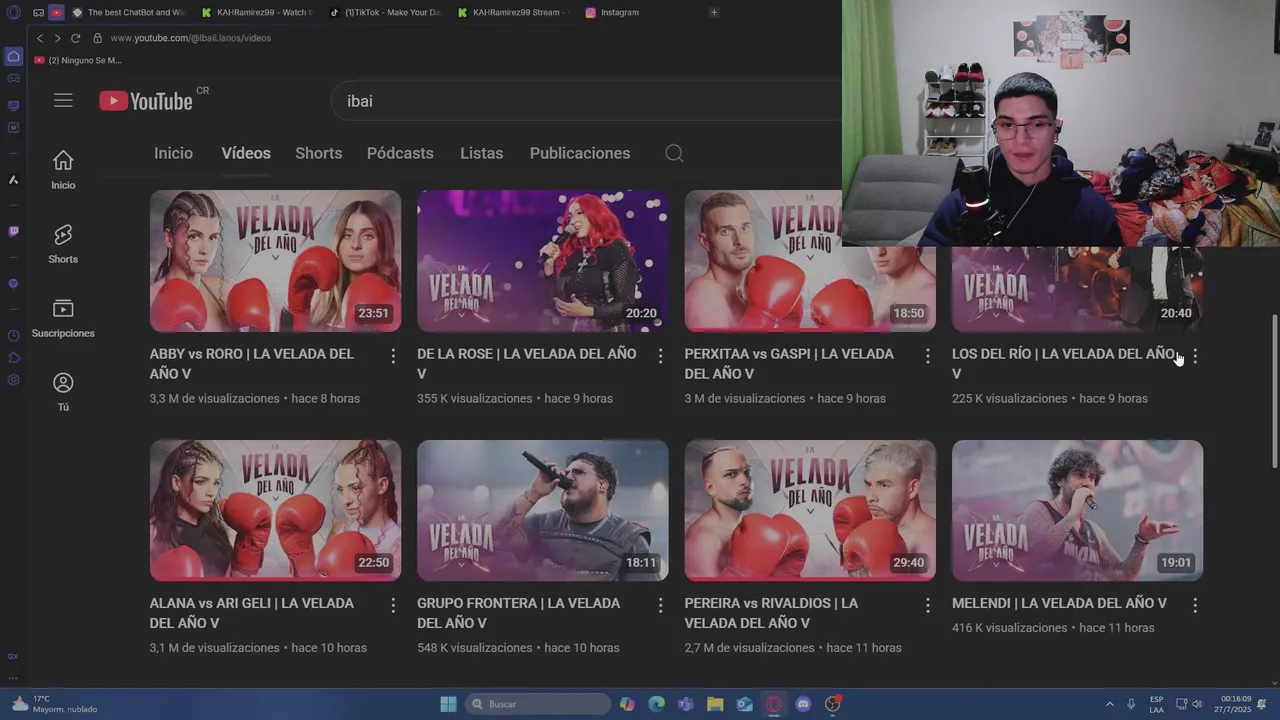Open options for PEREIRA vs RIVALDIOS video
1280x720 pixels.
click(x=928, y=605)
